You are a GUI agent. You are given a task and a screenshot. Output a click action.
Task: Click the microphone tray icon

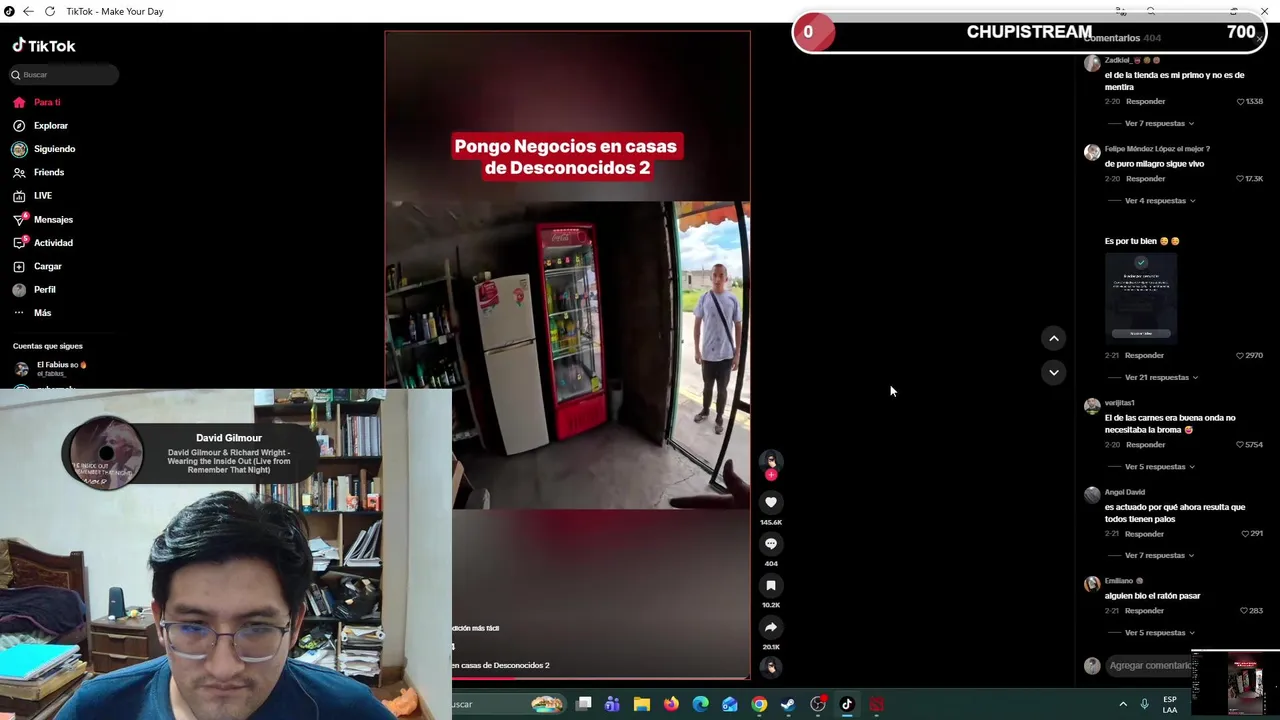(1145, 704)
